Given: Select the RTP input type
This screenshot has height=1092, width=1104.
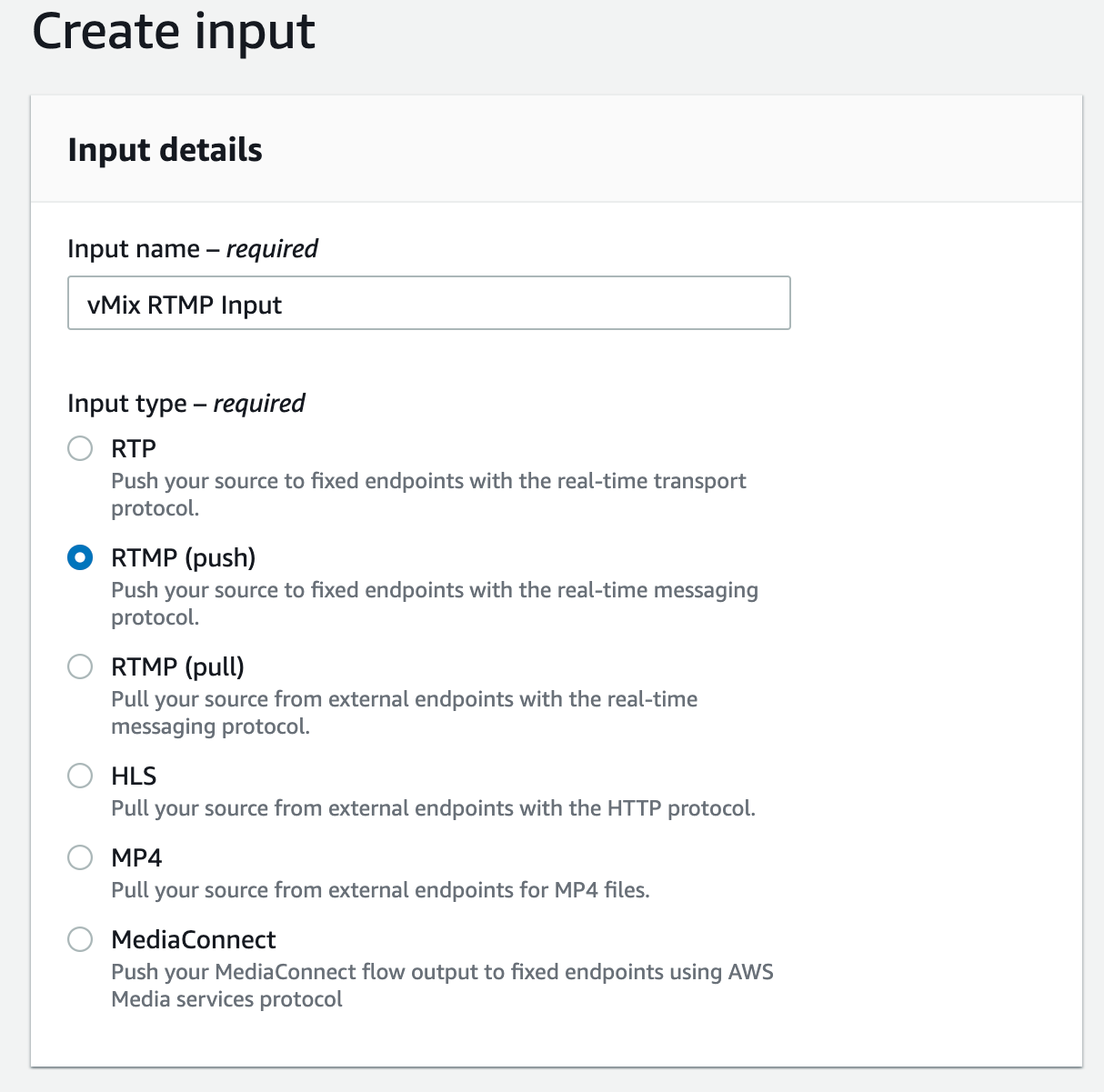Looking at the screenshot, I should pos(80,448).
